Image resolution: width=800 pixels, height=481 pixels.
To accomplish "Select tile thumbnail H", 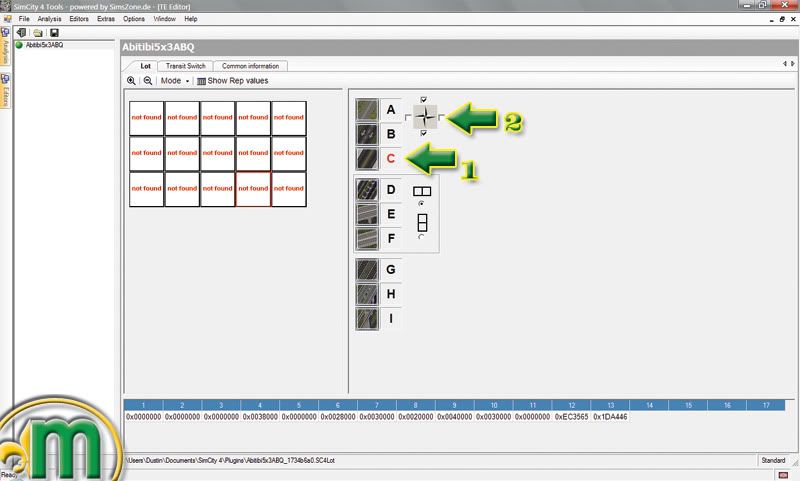I will click(367, 294).
